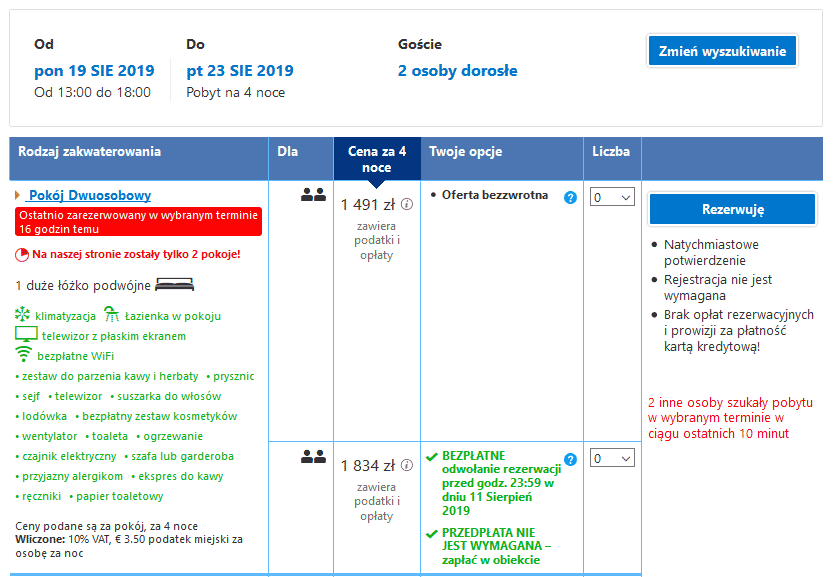The width and height of the screenshot is (833, 577).
Task: Click the łazienka w pokoju shower icon
Action: pos(112,314)
